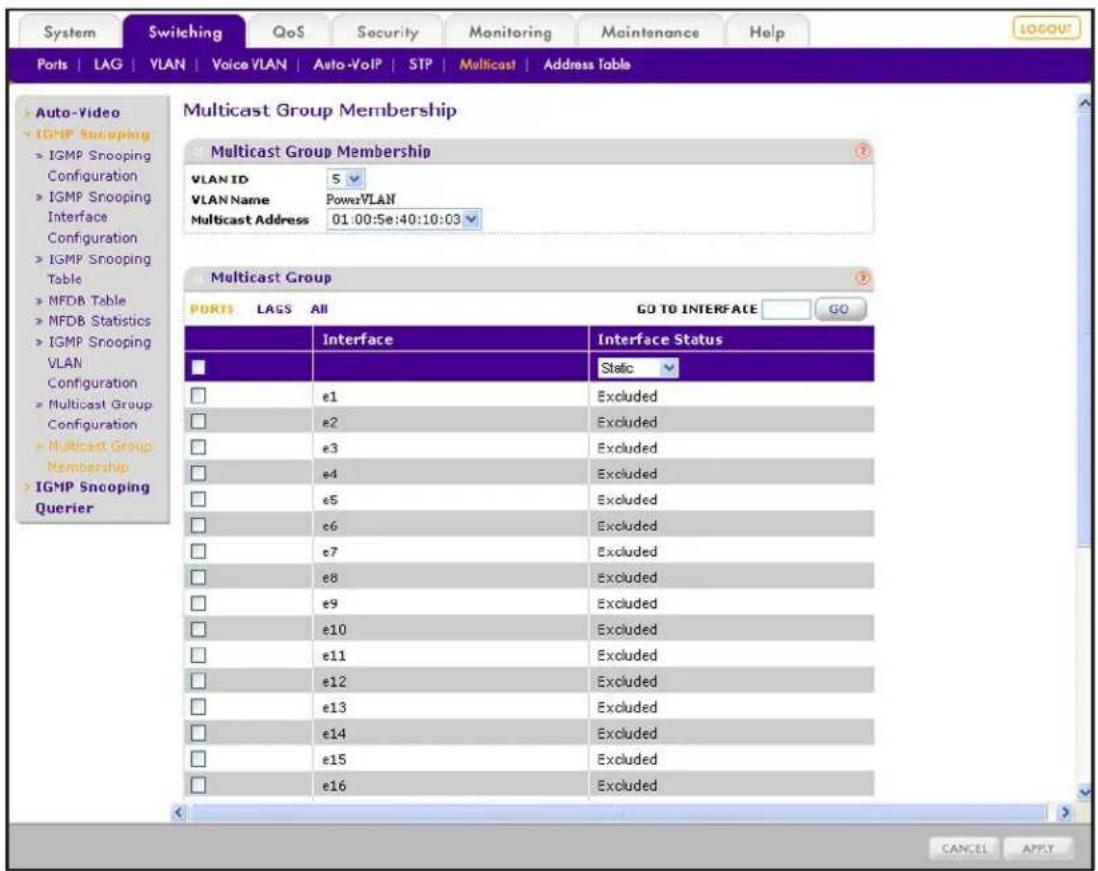The image size is (1098, 871).
Task: Switch to the System tab
Action: pos(69,32)
